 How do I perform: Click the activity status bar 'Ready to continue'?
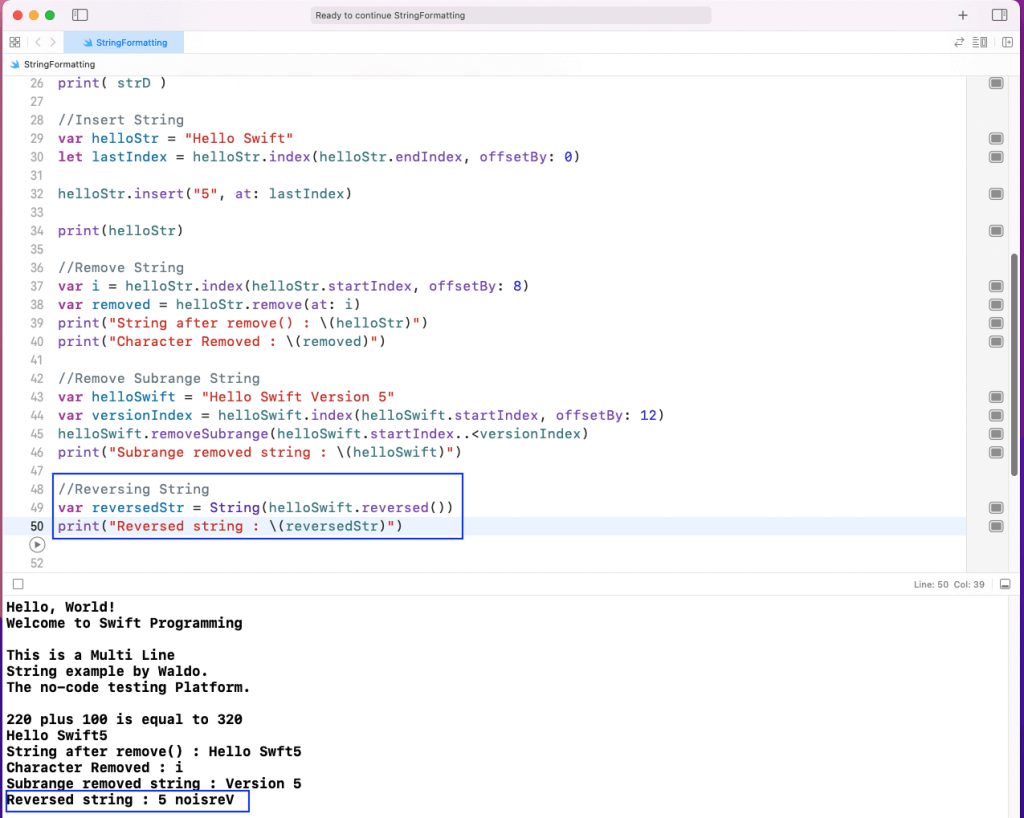tap(511, 15)
